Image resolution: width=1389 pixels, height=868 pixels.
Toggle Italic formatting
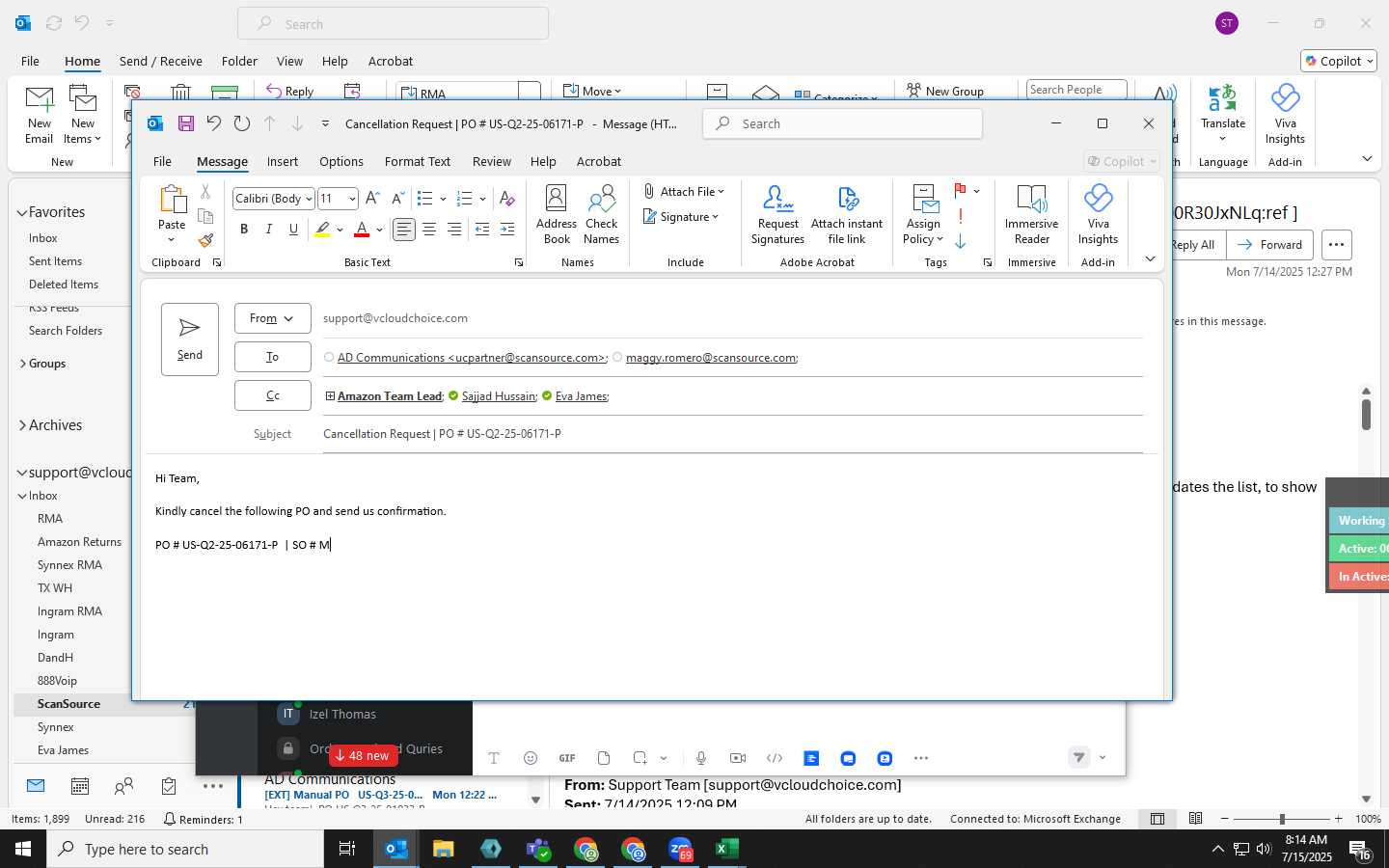[269, 229]
